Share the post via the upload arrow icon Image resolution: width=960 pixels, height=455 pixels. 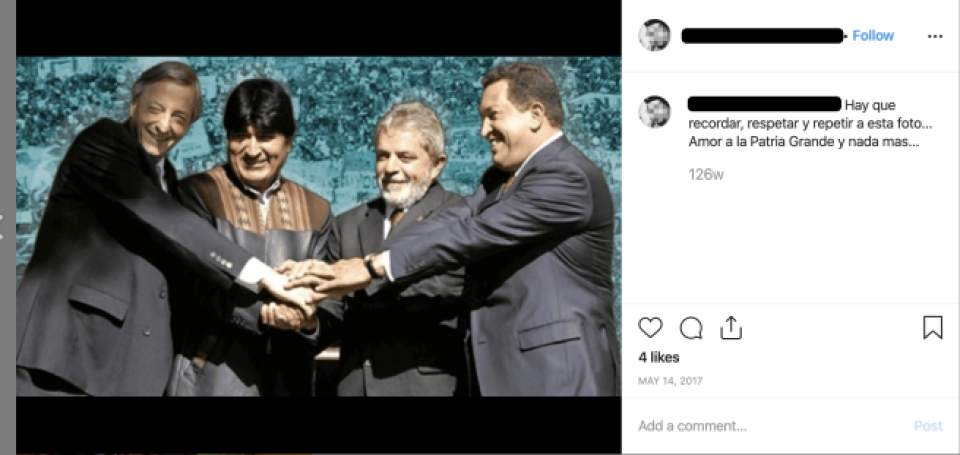point(731,328)
